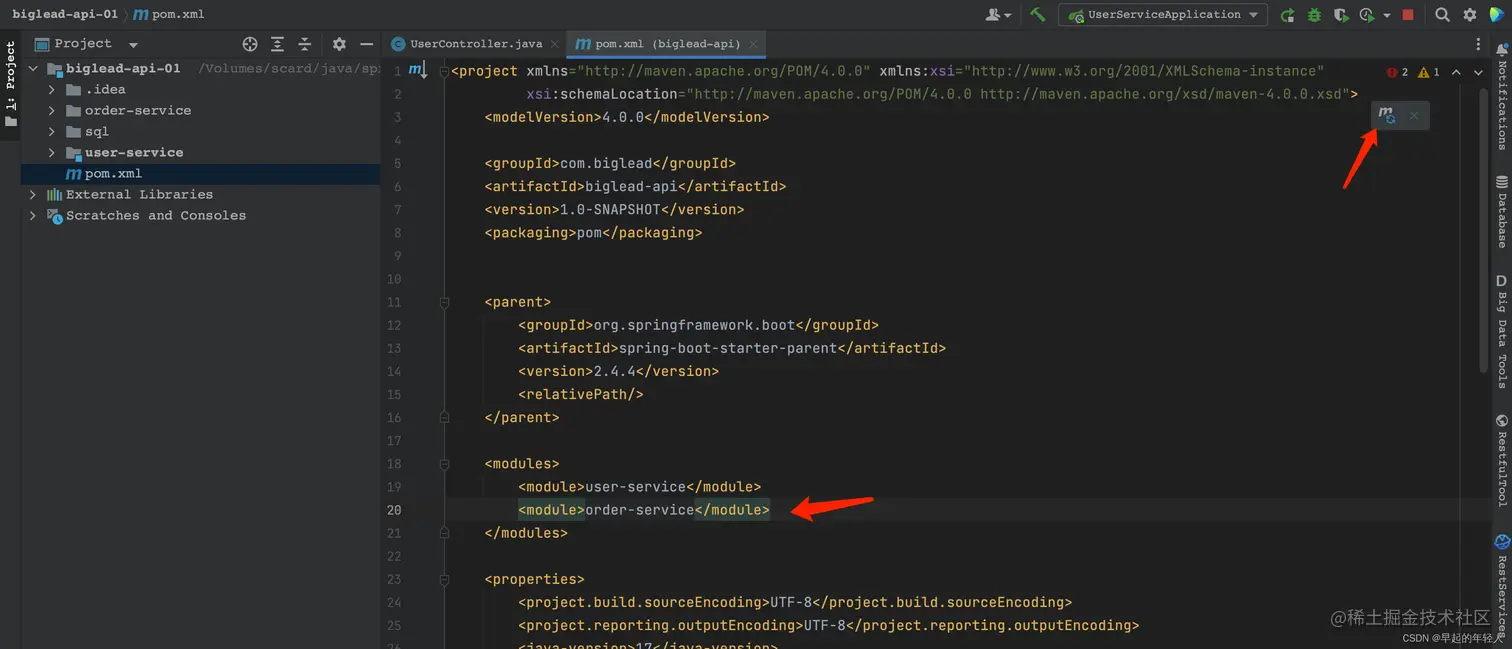Viewport: 1512px width, 649px height.
Task: Click the Select Opened File target icon
Action: point(250,44)
